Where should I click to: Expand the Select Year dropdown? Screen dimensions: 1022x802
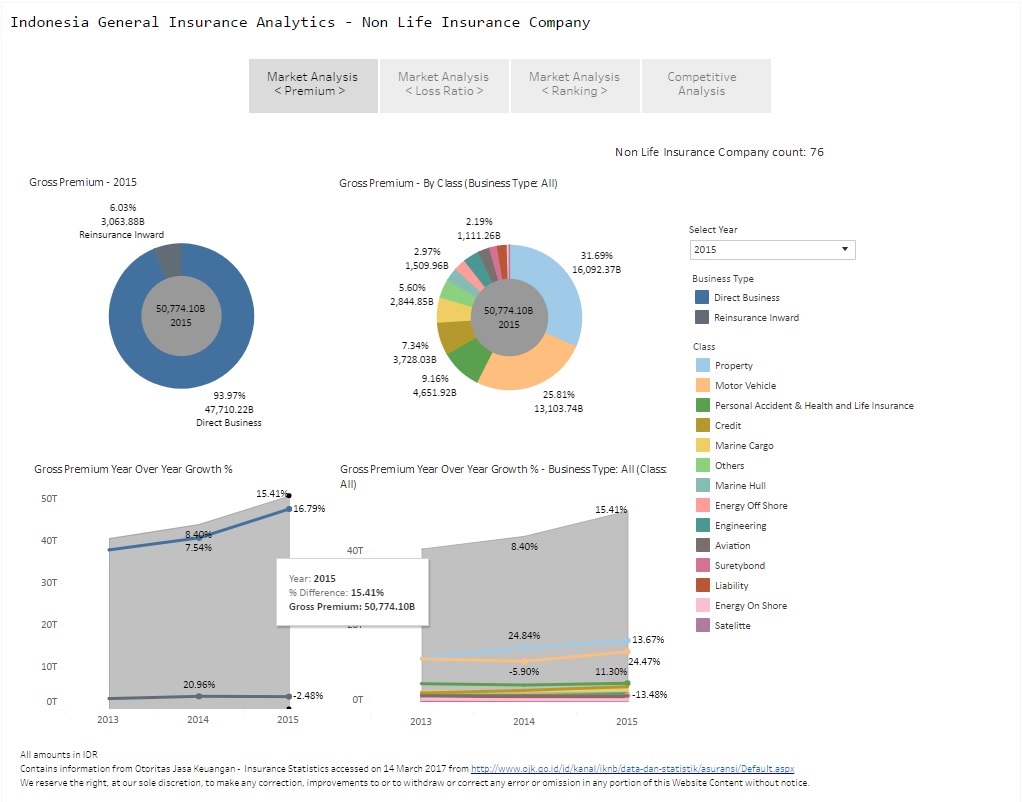coord(772,250)
